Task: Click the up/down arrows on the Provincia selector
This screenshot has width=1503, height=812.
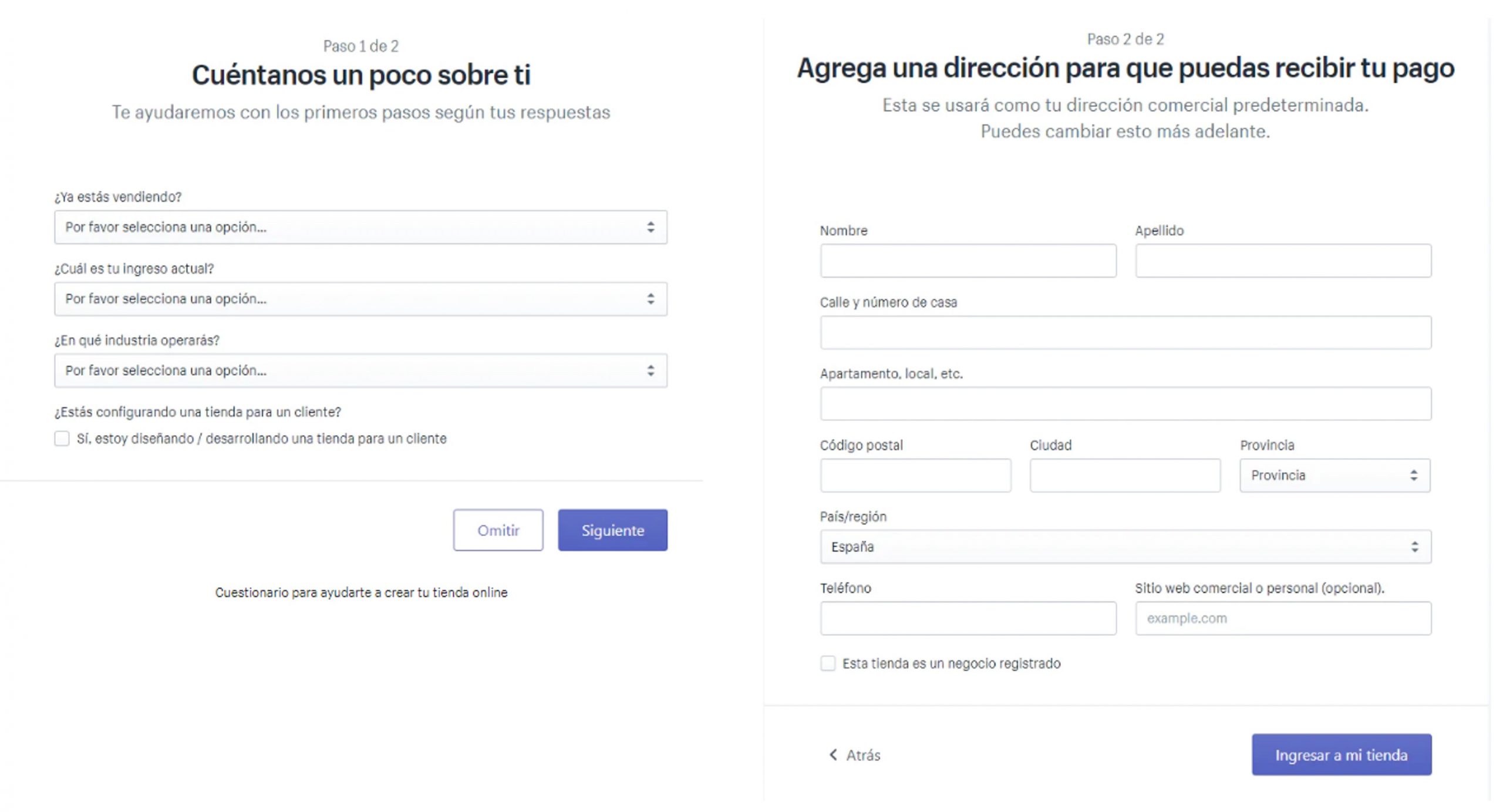Action: coord(1413,476)
